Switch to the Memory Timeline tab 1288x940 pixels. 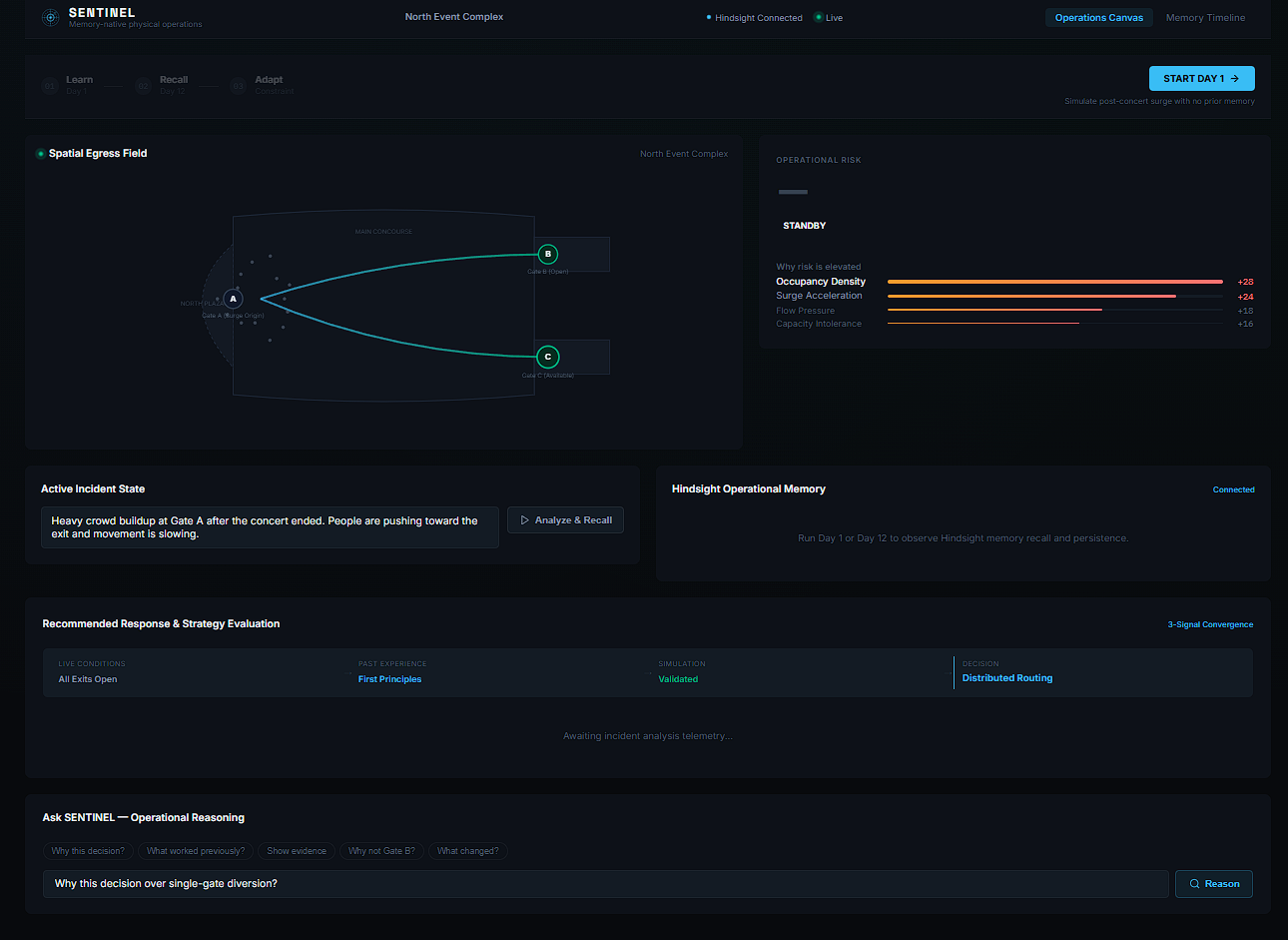pyautogui.click(x=1205, y=18)
